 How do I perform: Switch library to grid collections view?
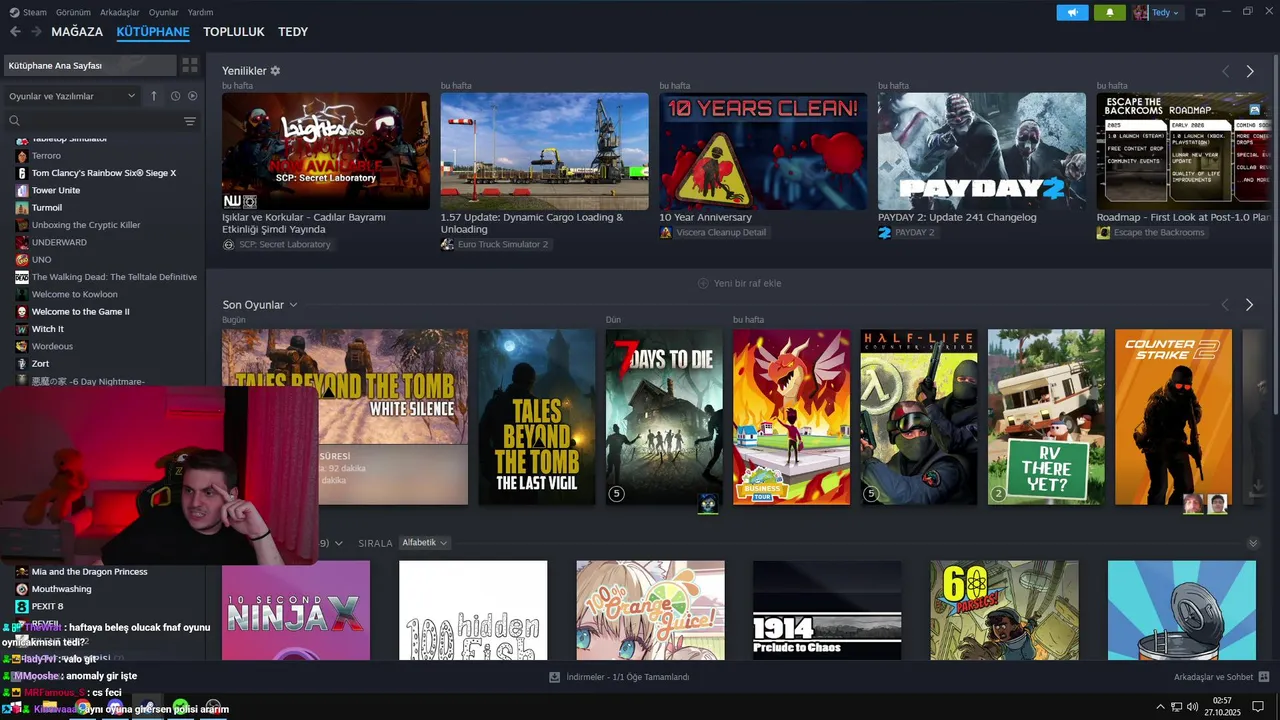tap(189, 65)
